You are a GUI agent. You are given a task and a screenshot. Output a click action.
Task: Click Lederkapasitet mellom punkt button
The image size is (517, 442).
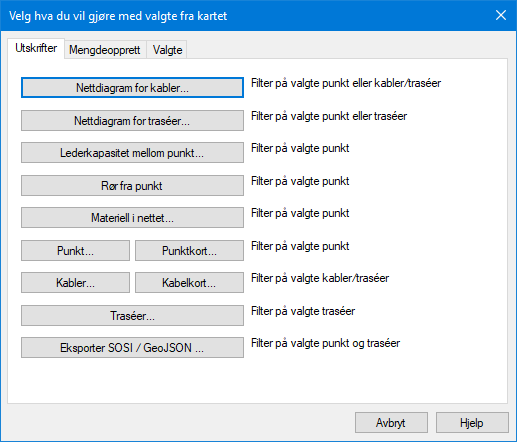pyautogui.click(x=132, y=153)
